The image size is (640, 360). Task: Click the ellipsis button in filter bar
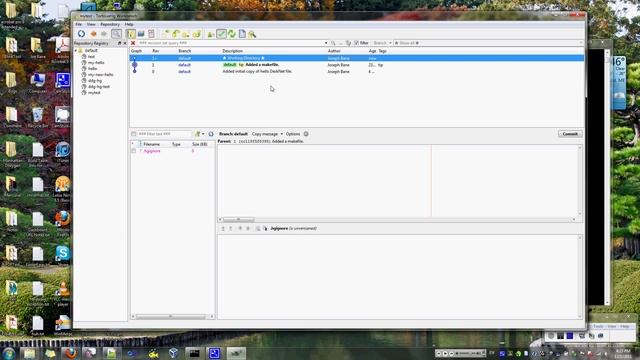[341, 43]
